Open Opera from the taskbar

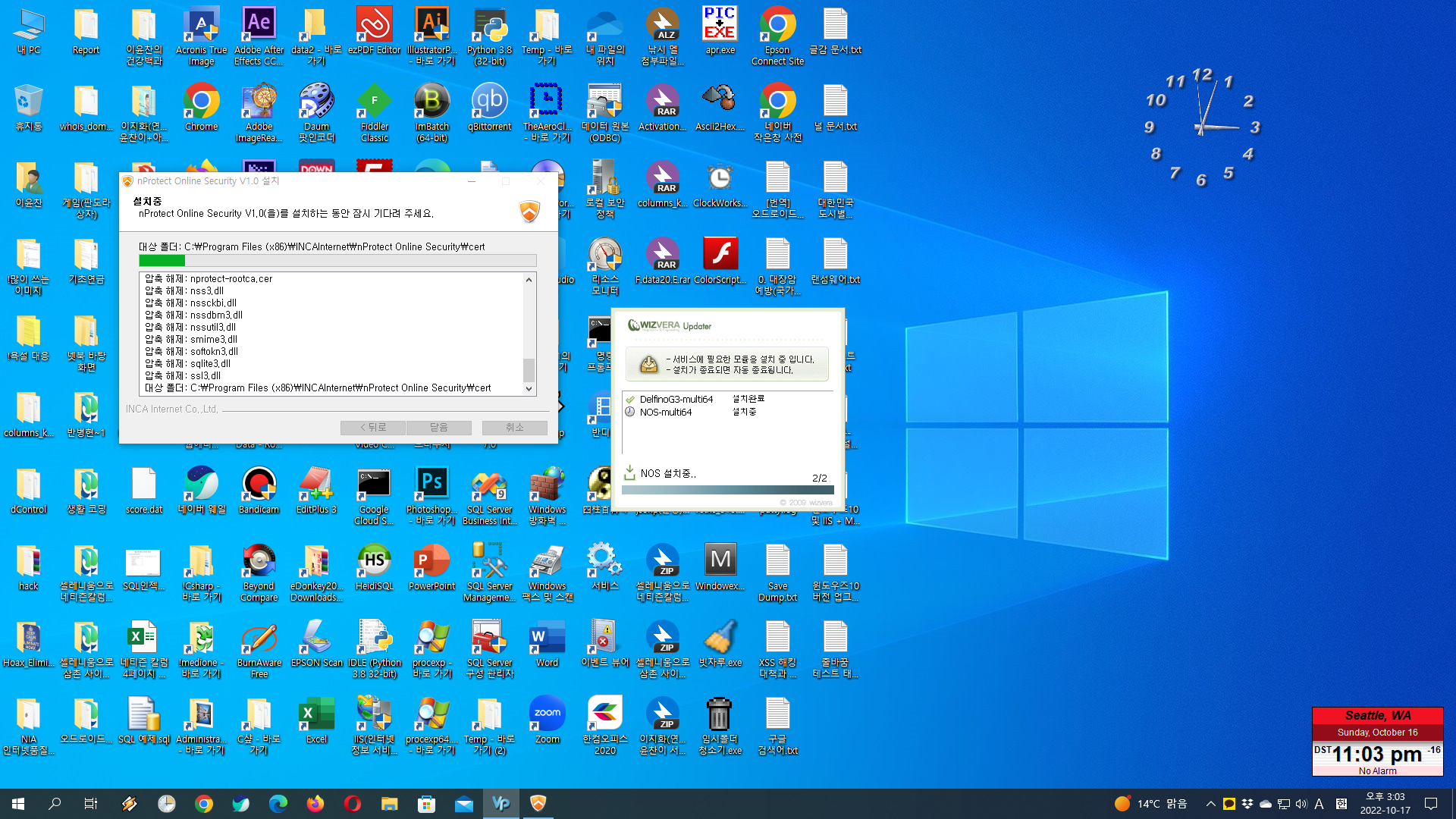(352, 804)
